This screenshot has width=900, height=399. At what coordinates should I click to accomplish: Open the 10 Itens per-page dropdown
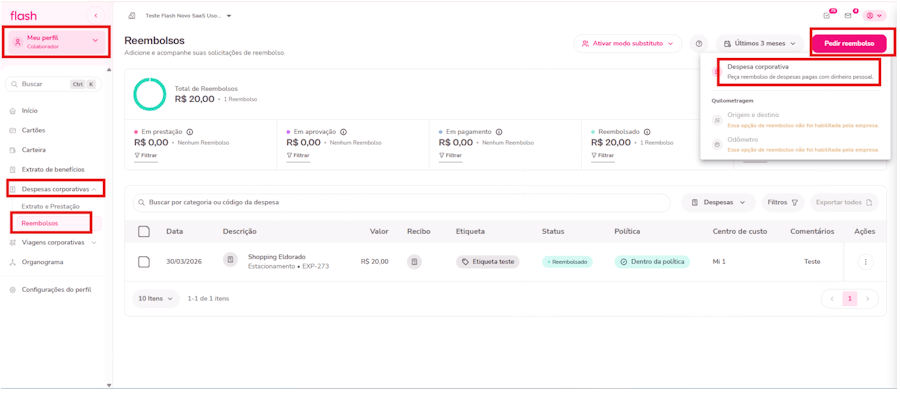coord(156,299)
